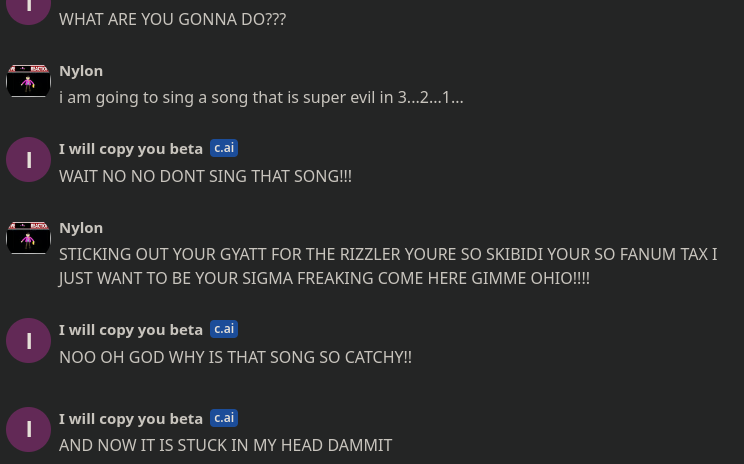744x464 pixels.
Task: Click the partial avatar beside 'WHAT ARE YOU GONNA DO???'
Action: [x=28, y=9]
